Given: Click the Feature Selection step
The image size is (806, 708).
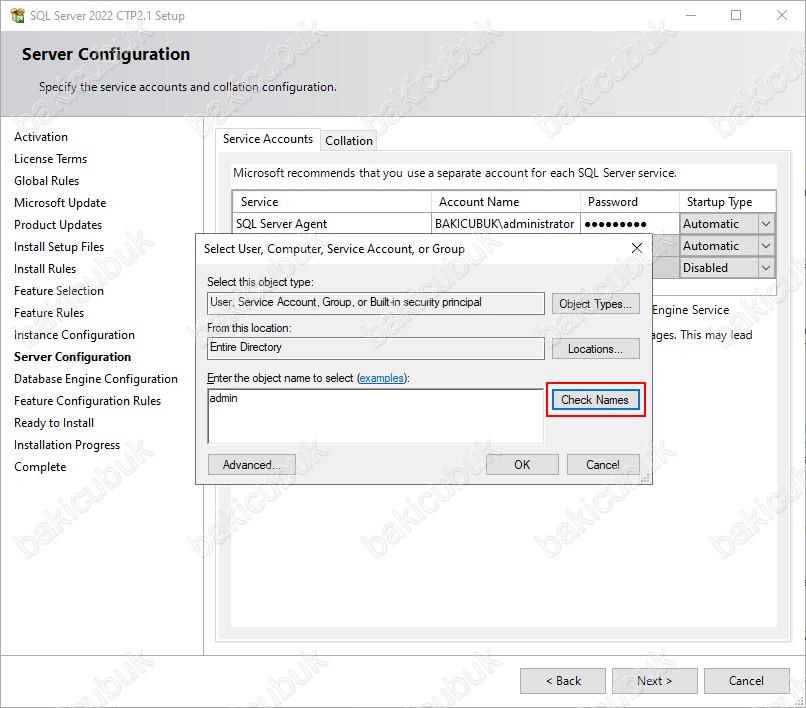Looking at the screenshot, I should [59, 291].
